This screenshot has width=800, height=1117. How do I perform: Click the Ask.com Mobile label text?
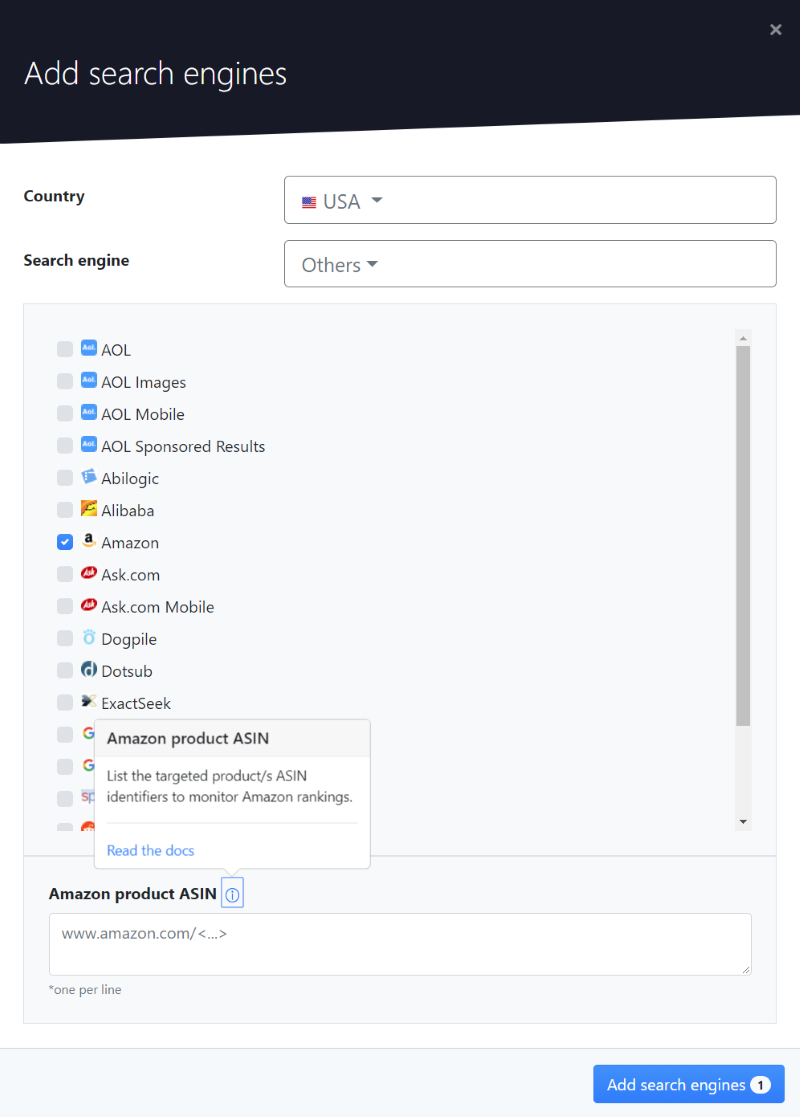point(157,607)
